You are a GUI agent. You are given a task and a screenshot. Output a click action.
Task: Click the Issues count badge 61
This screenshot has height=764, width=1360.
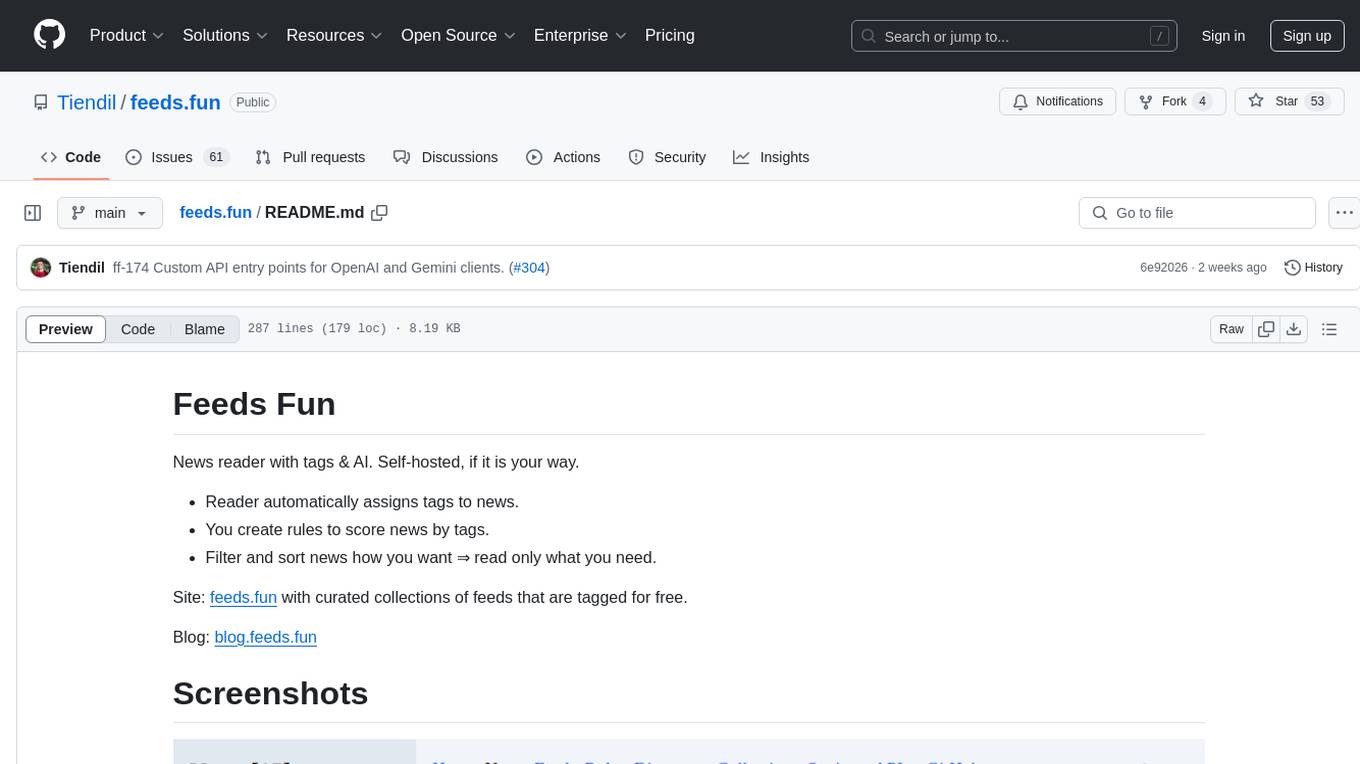tap(215, 157)
